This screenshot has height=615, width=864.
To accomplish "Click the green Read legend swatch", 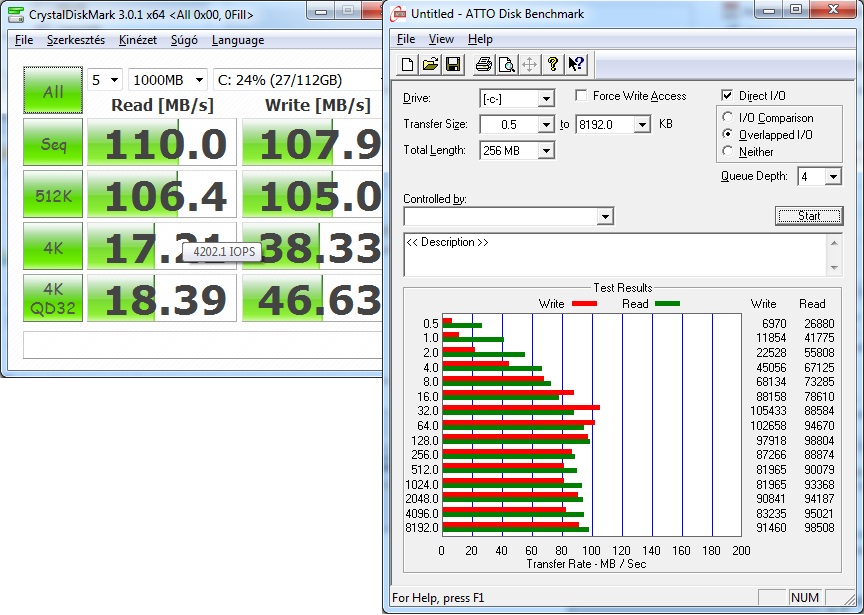I will pyautogui.click(x=667, y=304).
